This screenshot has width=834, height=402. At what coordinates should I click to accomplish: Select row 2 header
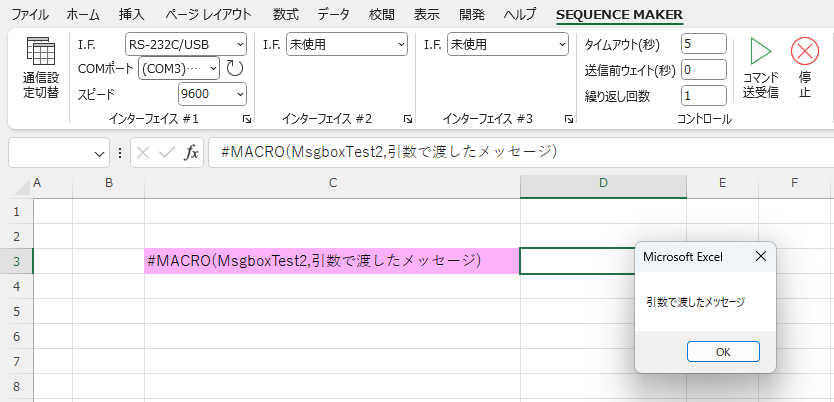[x=16, y=236]
